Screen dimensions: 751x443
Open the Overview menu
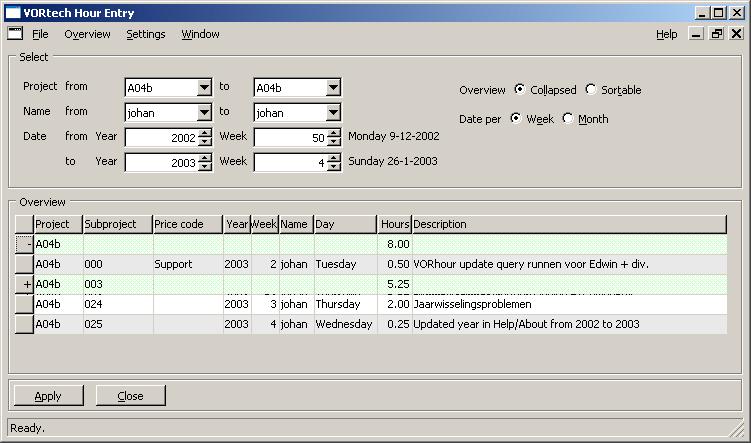point(87,34)
